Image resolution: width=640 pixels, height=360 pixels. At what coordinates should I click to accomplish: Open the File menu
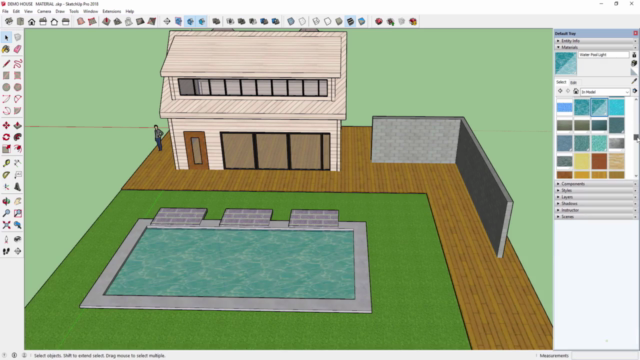pyautogui.click(x=5, y=11)
